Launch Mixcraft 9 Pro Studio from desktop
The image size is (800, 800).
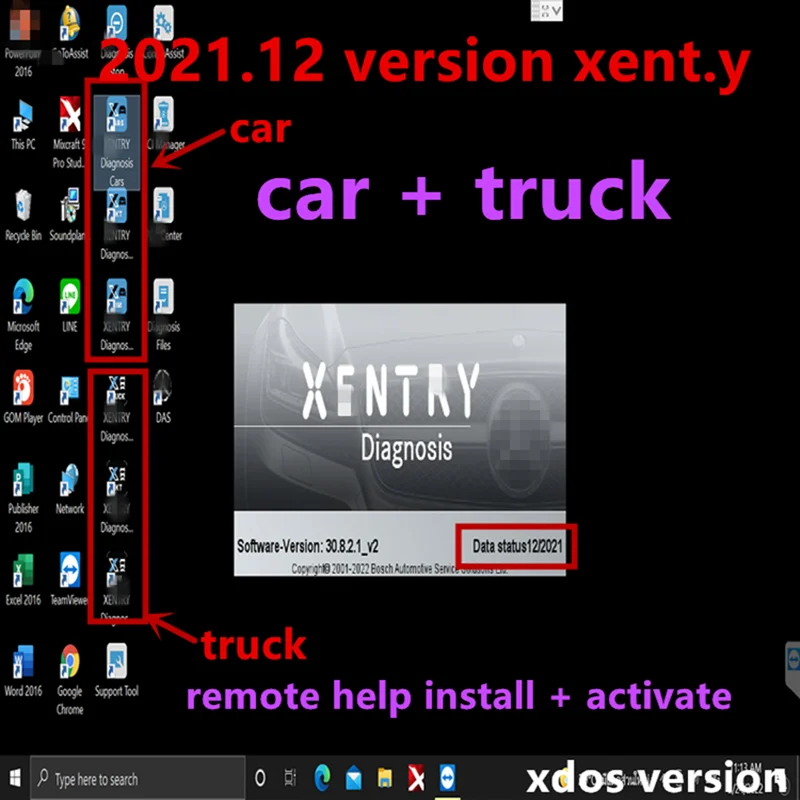pyautogui.click(x=69, y=133)
